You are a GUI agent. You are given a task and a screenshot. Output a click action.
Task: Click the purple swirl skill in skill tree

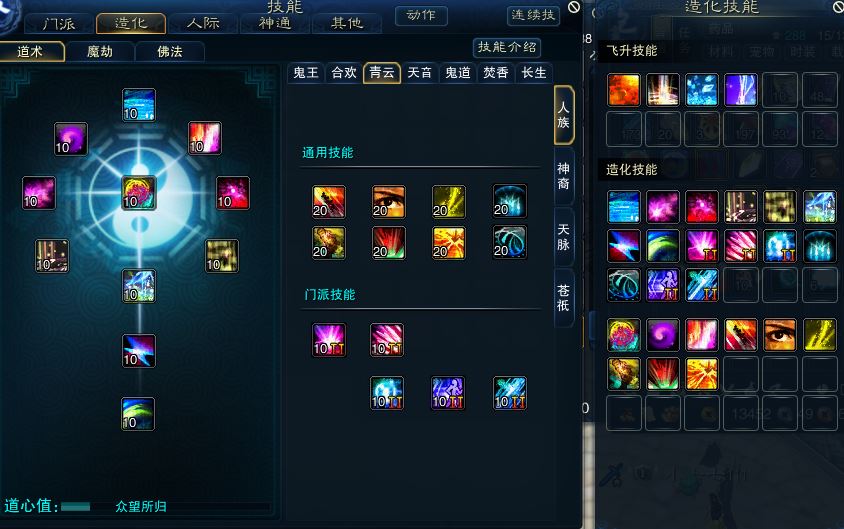71,139
